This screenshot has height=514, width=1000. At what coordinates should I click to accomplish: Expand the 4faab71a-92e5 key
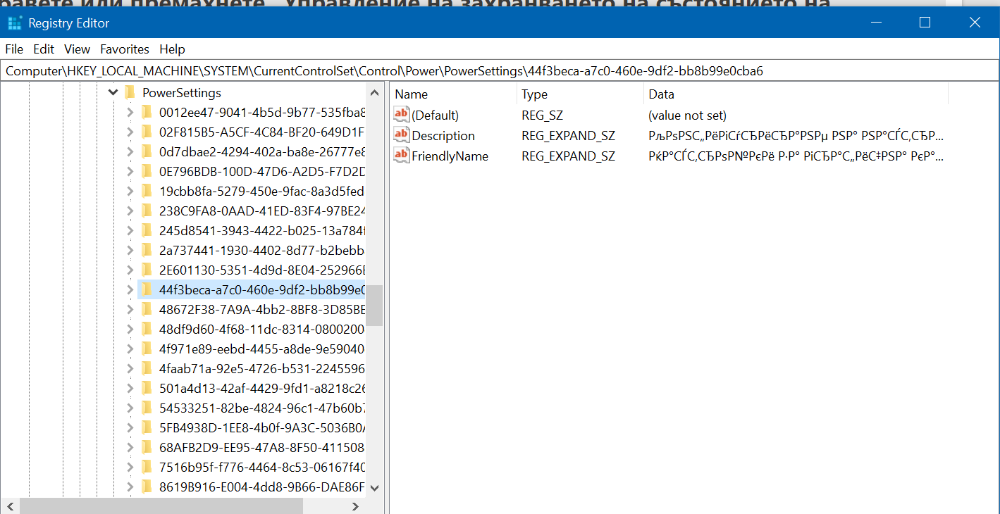[130, 368]
